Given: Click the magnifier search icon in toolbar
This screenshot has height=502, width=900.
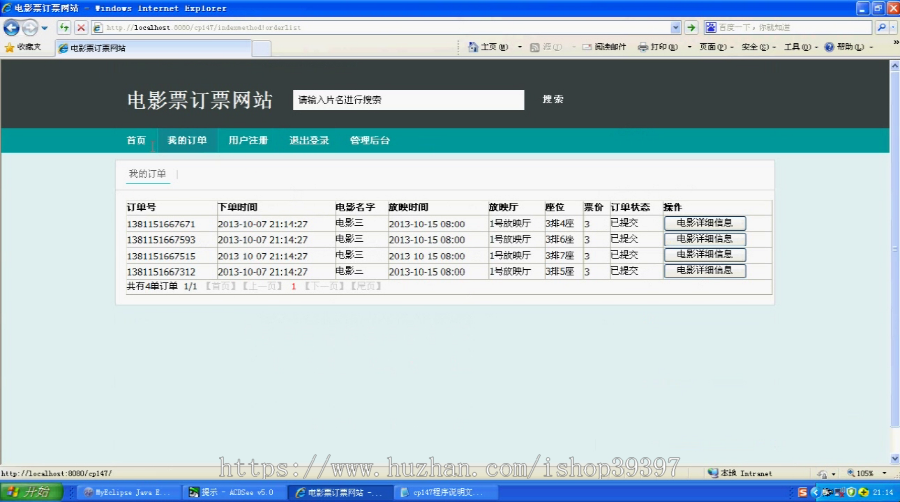Looking at the screenshot, I should (x=882, y=28).
